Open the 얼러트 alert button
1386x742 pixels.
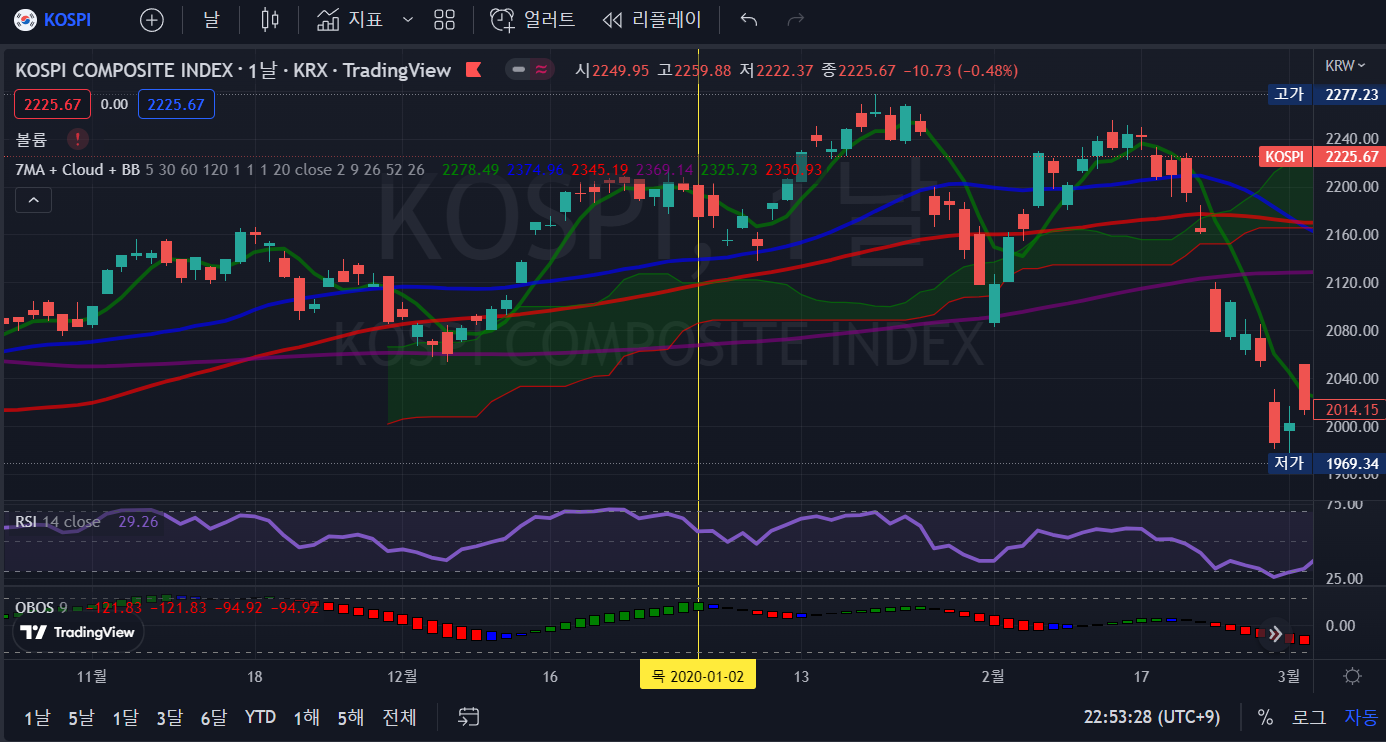[x=533, y=20]
